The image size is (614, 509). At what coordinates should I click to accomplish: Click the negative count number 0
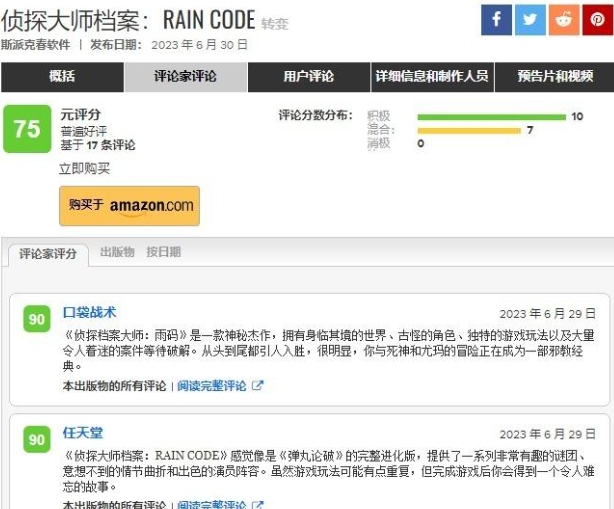pyautogui.click(x=421, y=143)
